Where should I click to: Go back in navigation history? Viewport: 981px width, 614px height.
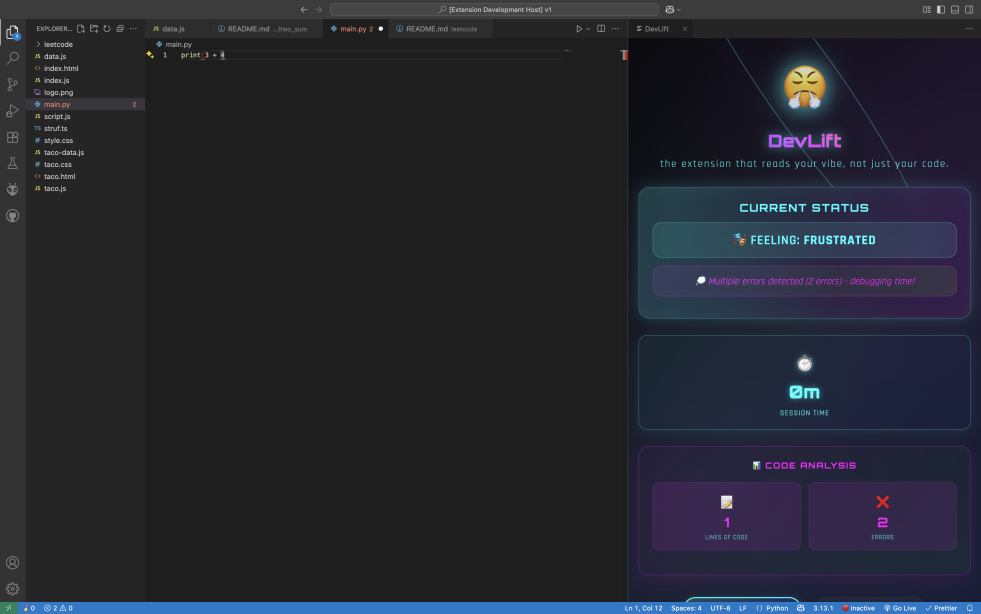tap(304, 9)
